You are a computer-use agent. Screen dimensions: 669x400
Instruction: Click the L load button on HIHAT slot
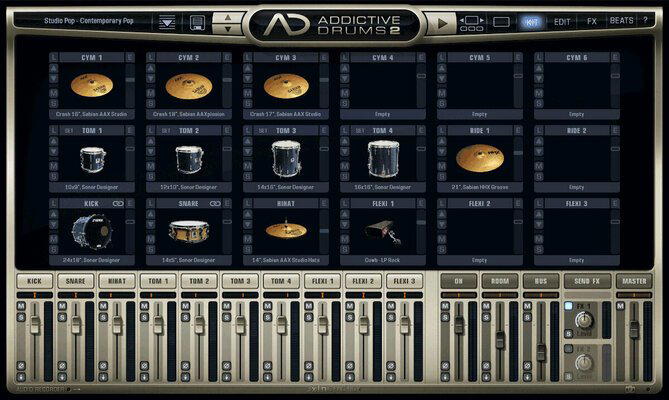[x=247, y=203]
